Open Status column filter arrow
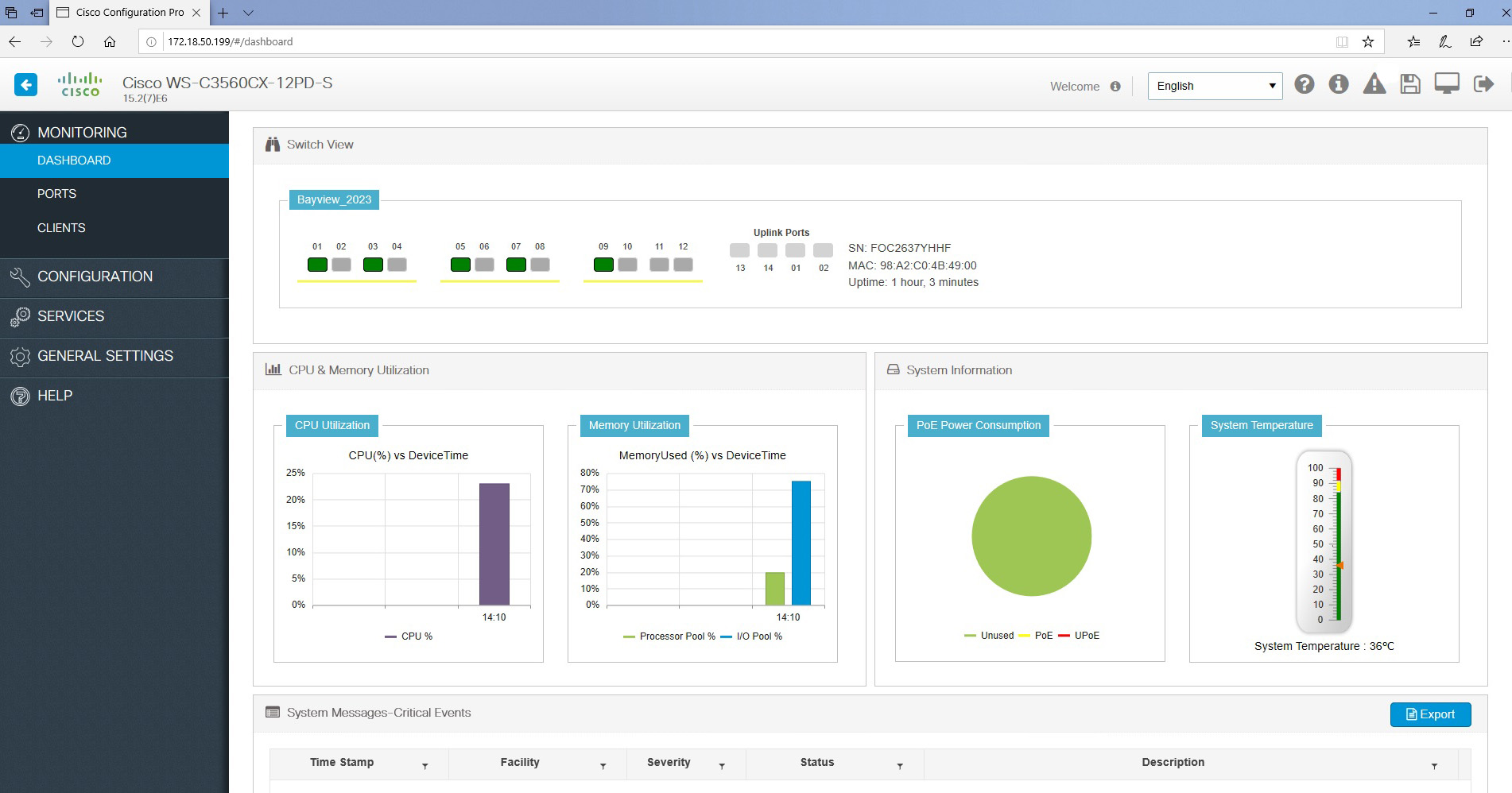Image resolution: width=1512 pixels, height=793 pixels. pos(900,766)
